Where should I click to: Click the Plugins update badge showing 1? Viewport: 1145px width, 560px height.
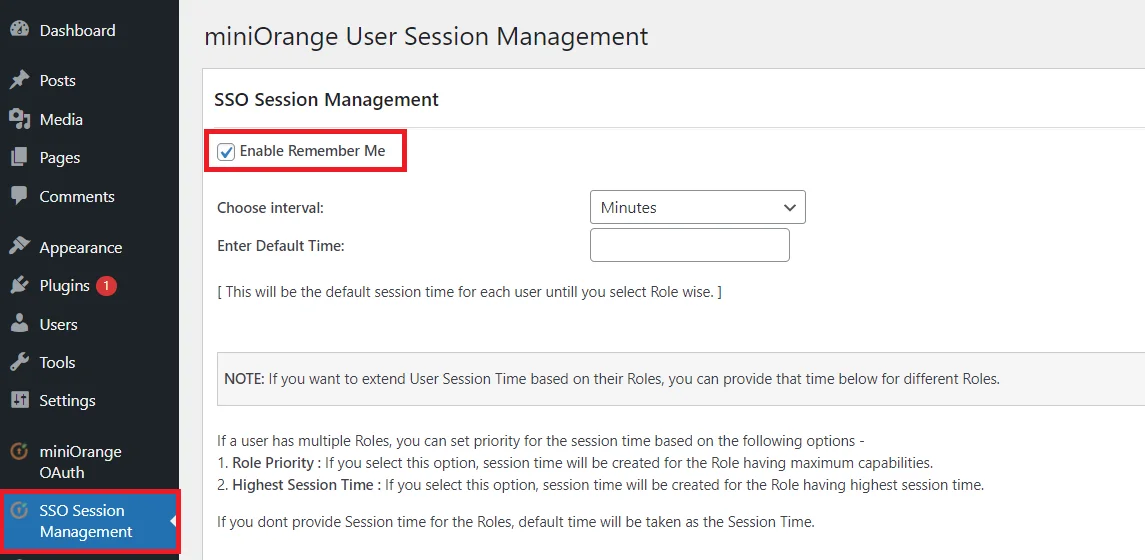(106, 286)
